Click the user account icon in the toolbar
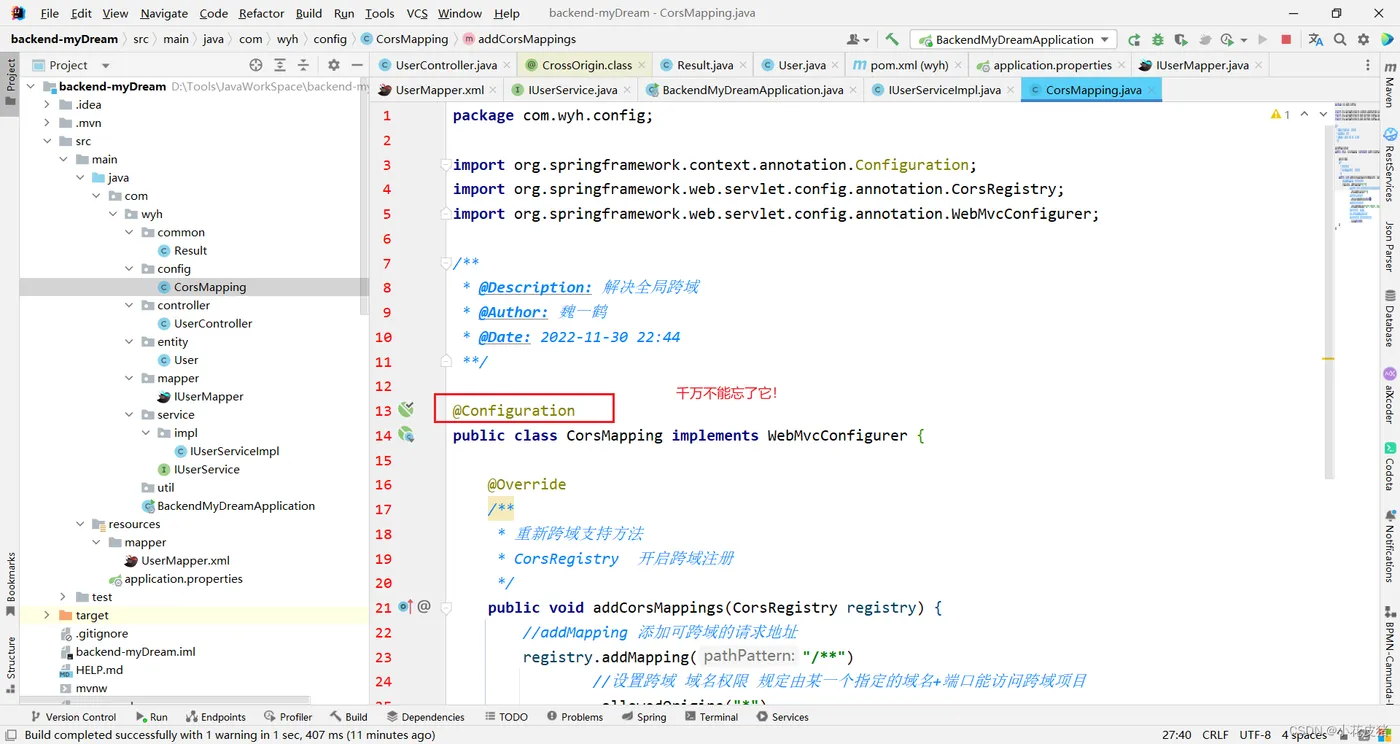The width and height of the screenshot is (1400, 744). tap(856, 39)
